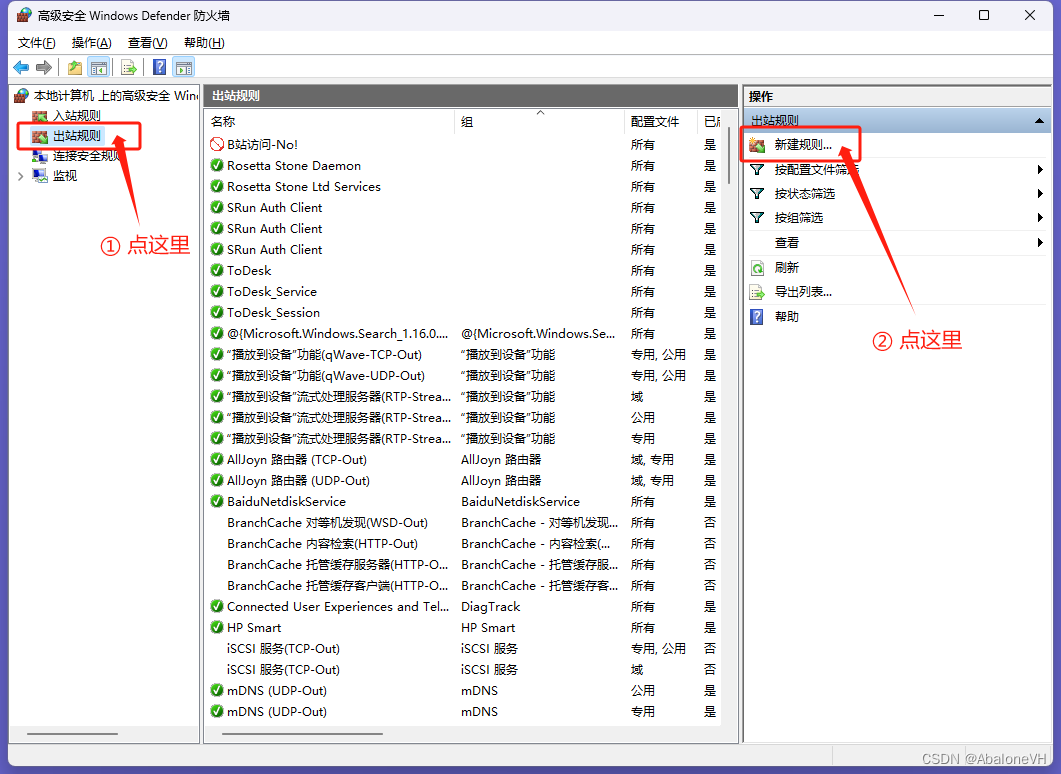
Task: Click the 按配置文件筛选 funnel icon
Action: coord(757,169)
